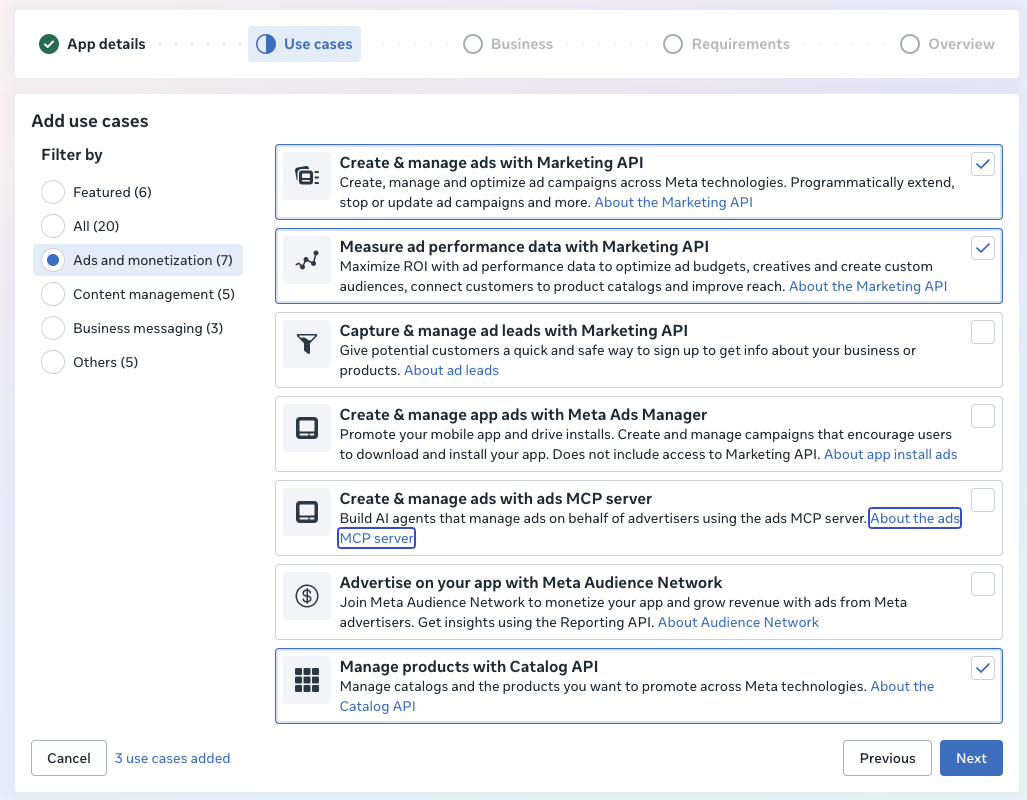The image size is (1027, 800).
Task: Click the Create & manage ads with Marketing API title
Action: point(491,162)
